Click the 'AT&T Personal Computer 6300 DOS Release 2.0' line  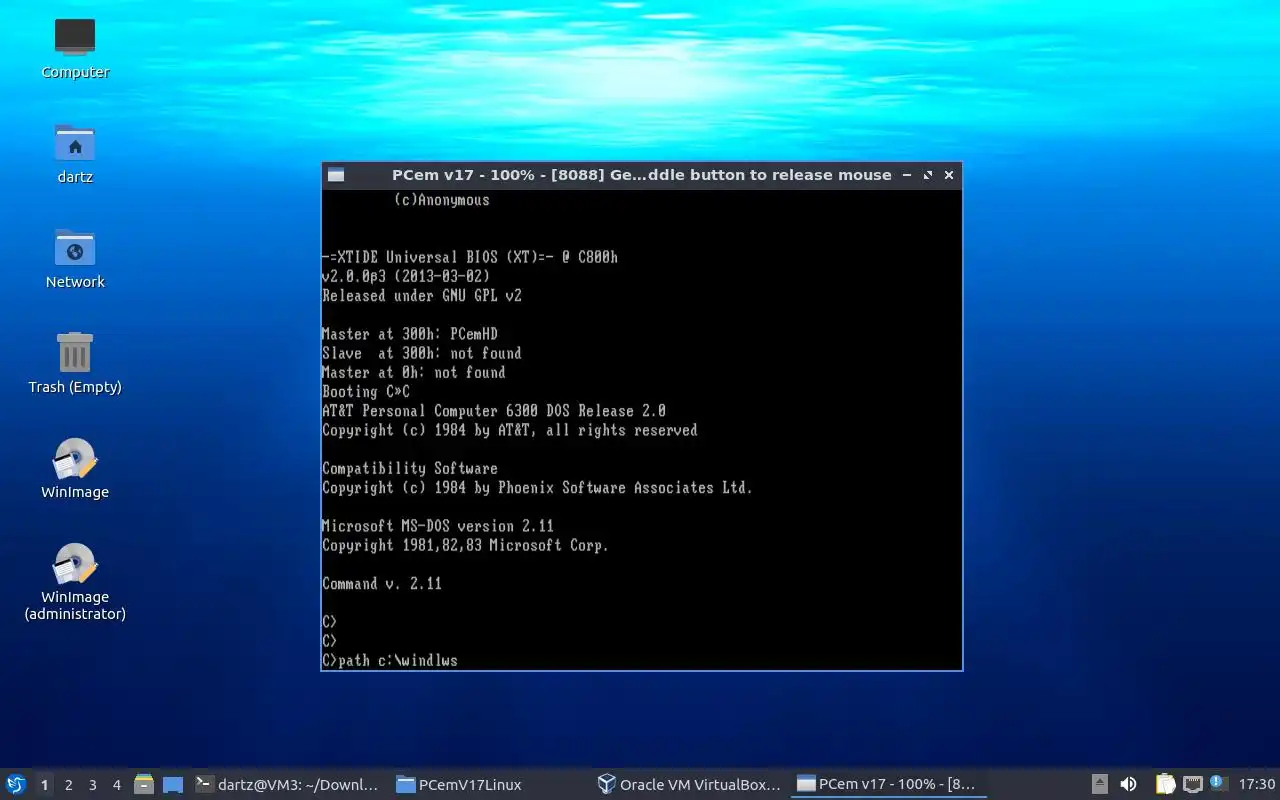pyautogui.click(x=494, y=411)
